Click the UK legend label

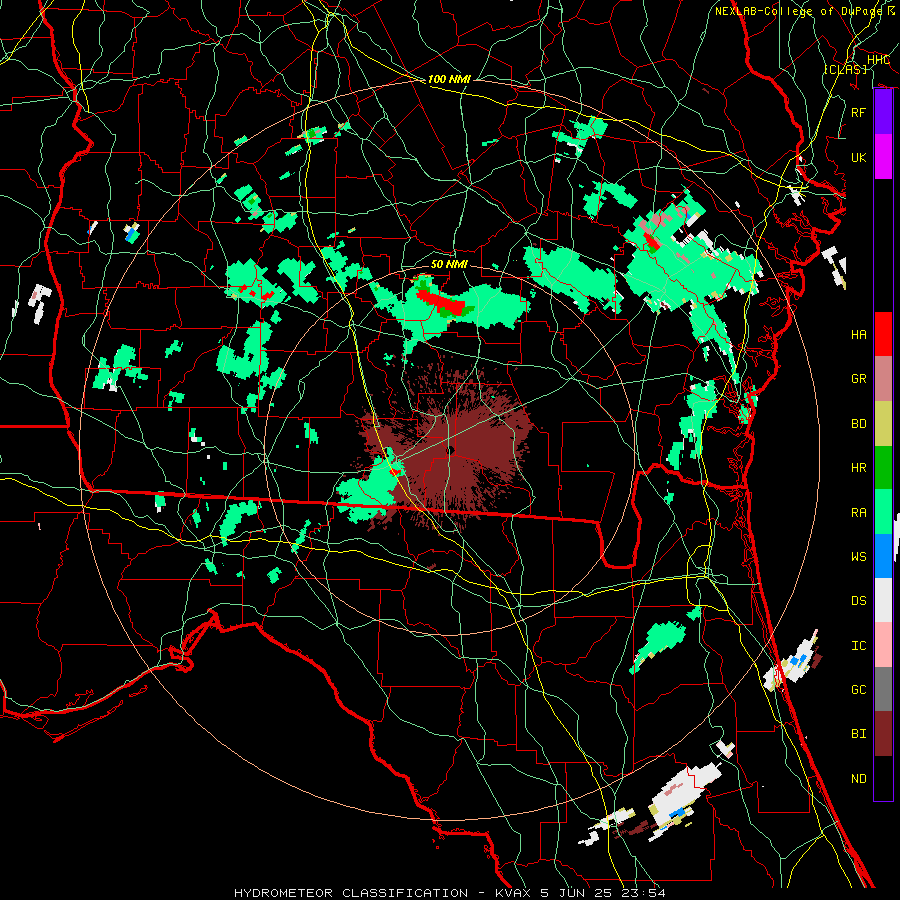coord(858,157)
